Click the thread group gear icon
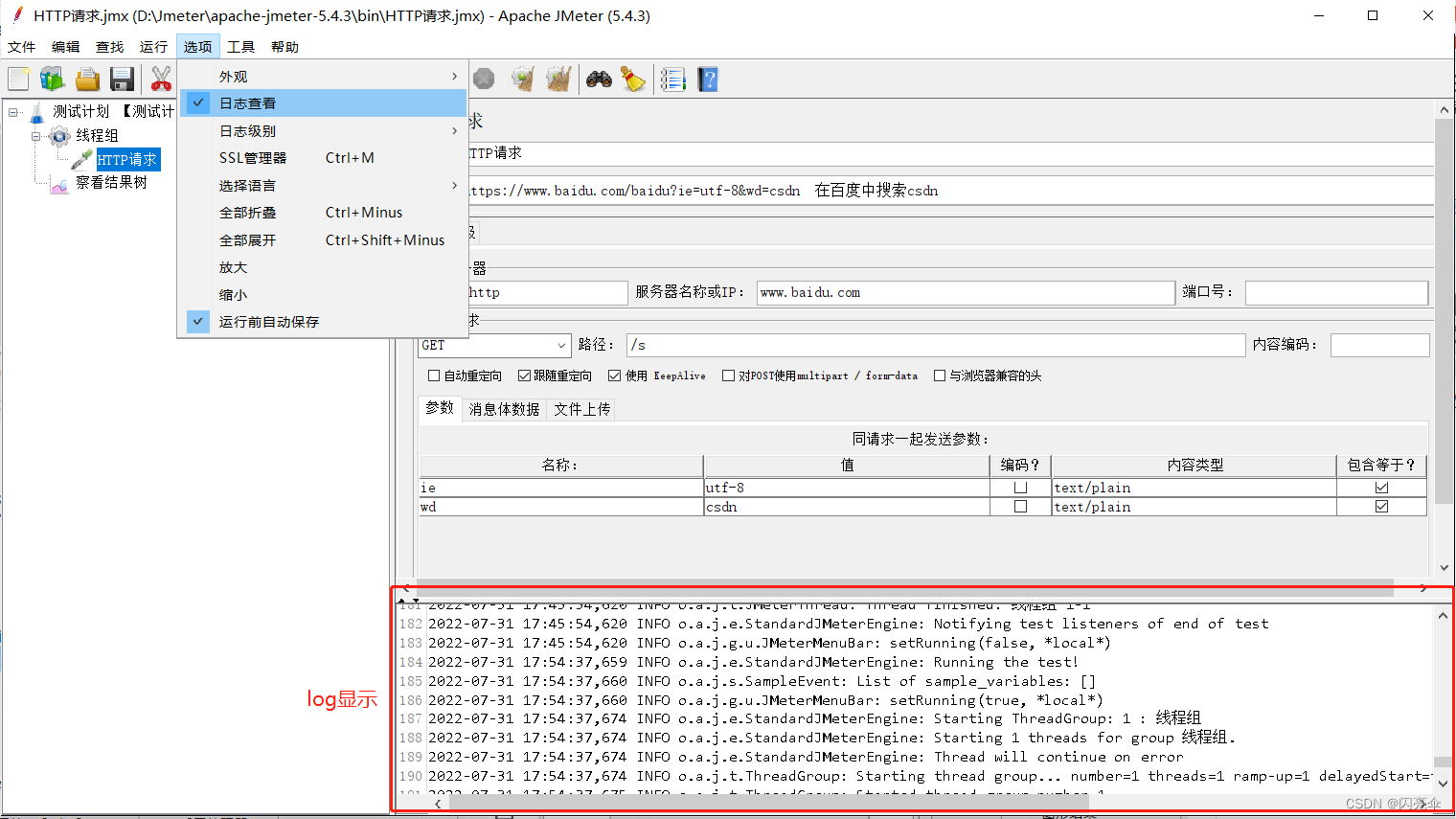This screenshot has height=819, width=1456. point(59,136)
